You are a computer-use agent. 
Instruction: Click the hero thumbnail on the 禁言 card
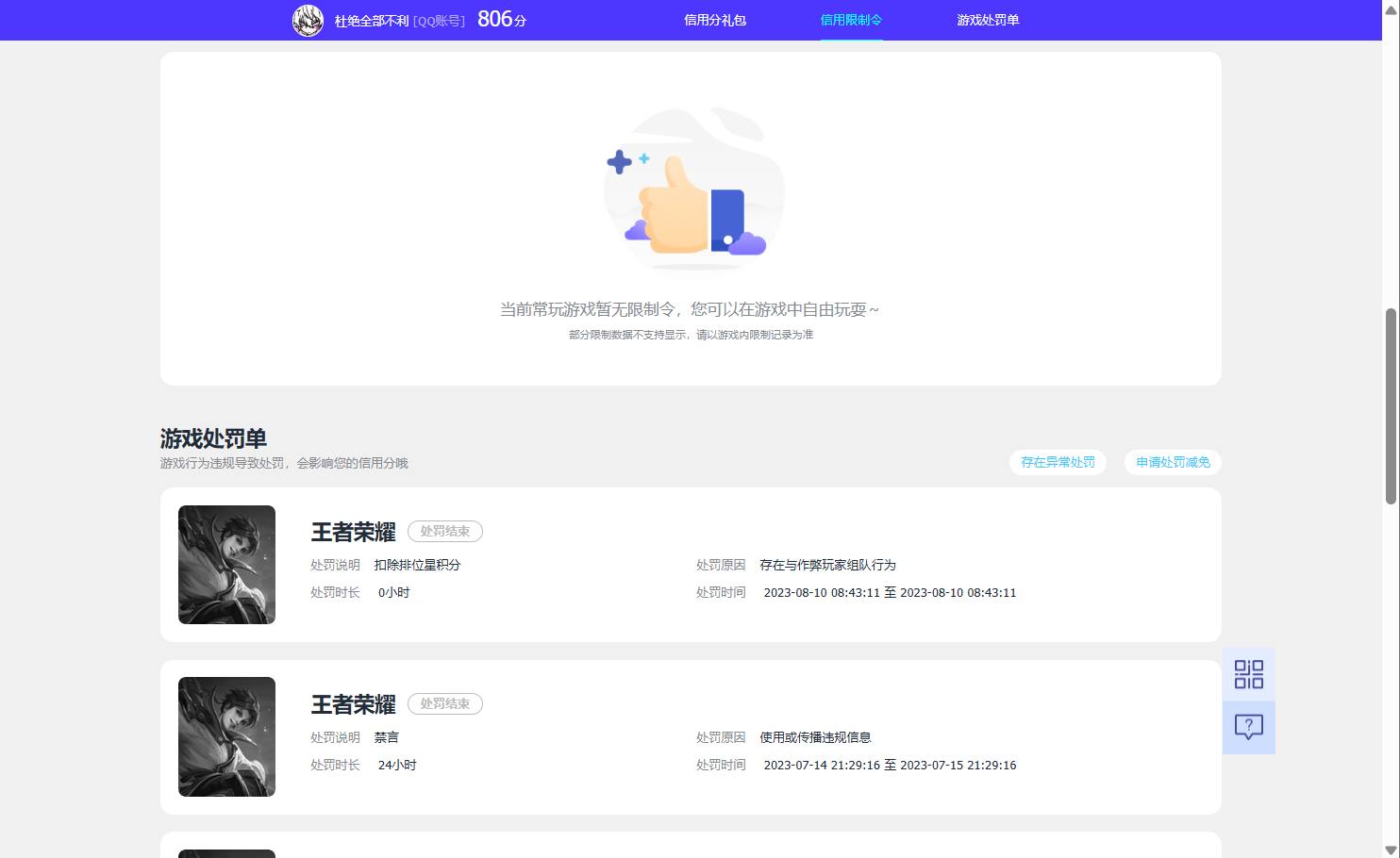tap(226, 736)
